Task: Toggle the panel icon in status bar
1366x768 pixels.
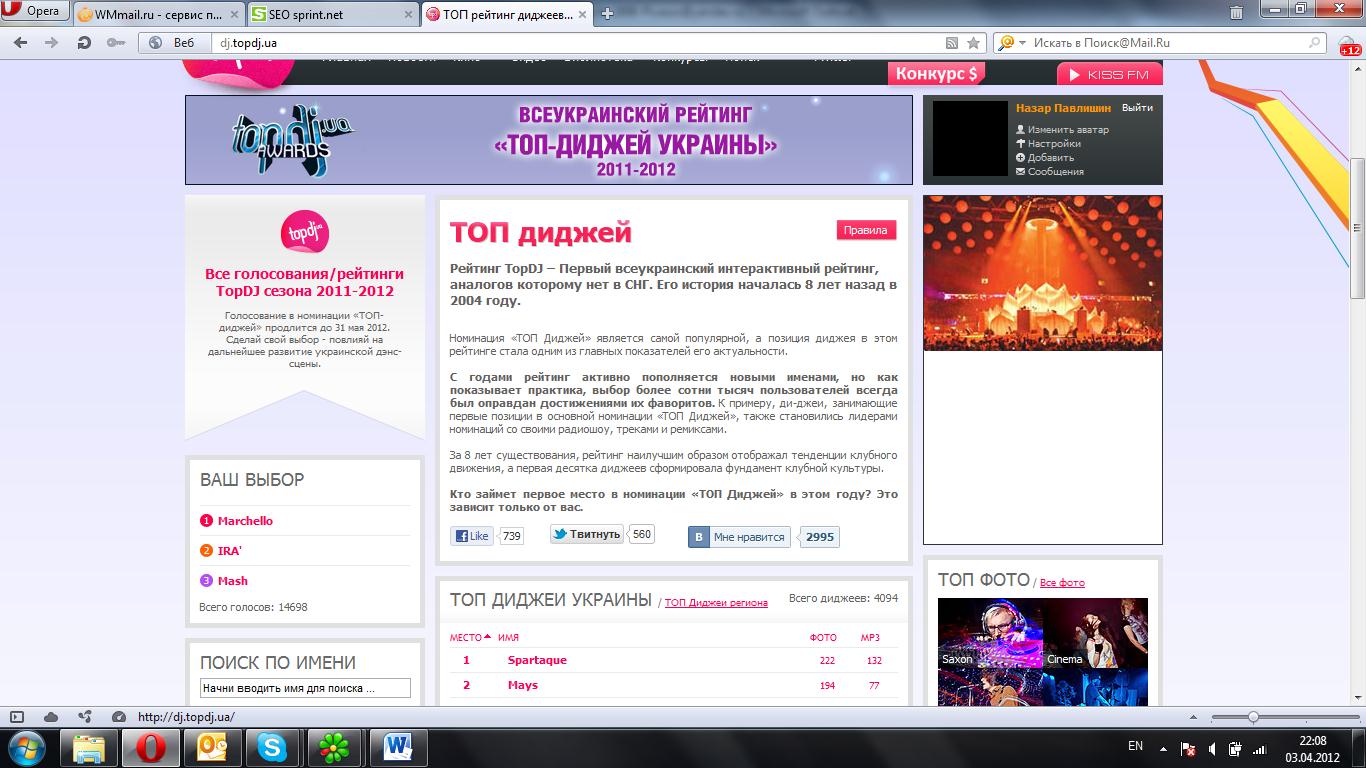Action: [17, 717]
